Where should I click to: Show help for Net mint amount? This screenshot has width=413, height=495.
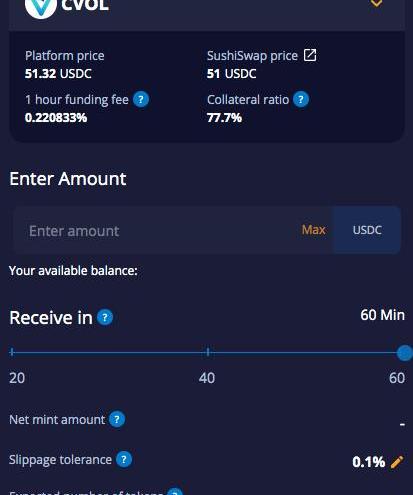tap(117, 419)
